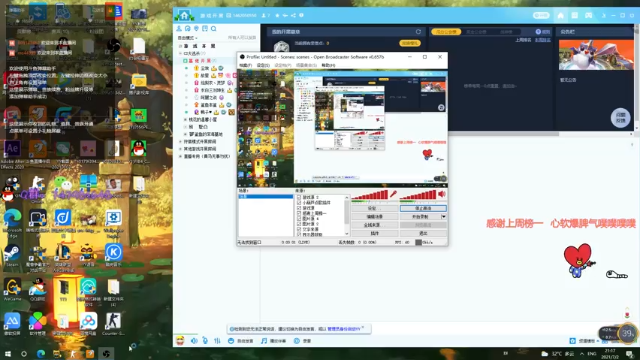Open the first menu in OBS menu bar
Screen dimensions: 640x360
(245, 65)
